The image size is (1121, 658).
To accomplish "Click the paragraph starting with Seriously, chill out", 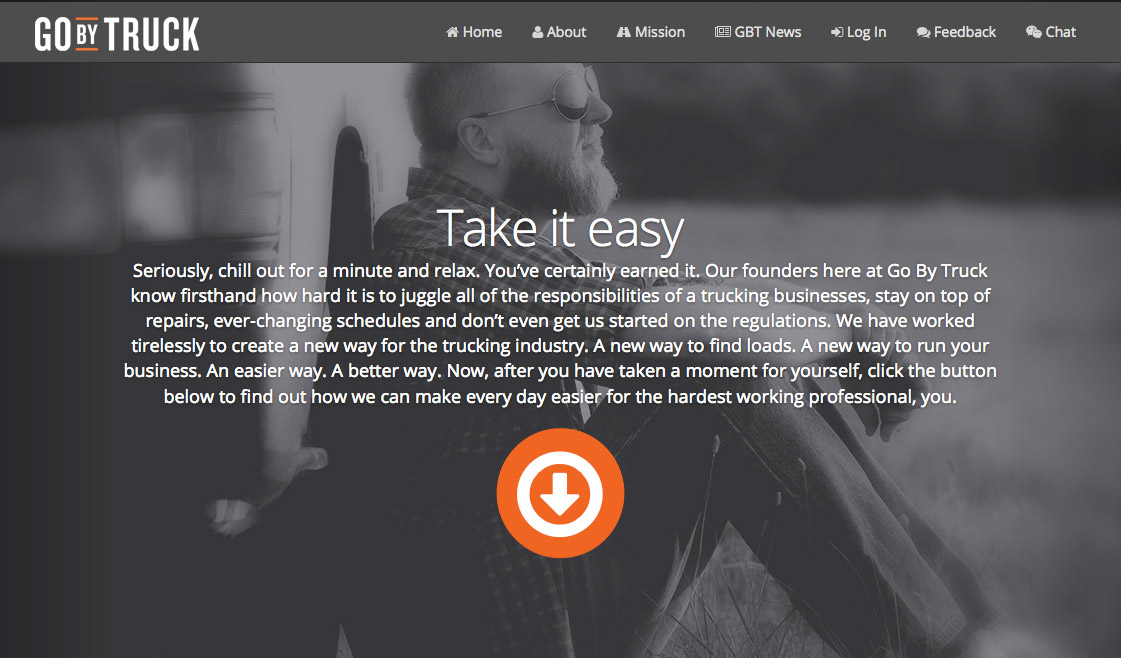I will click(x=560, y=333).
